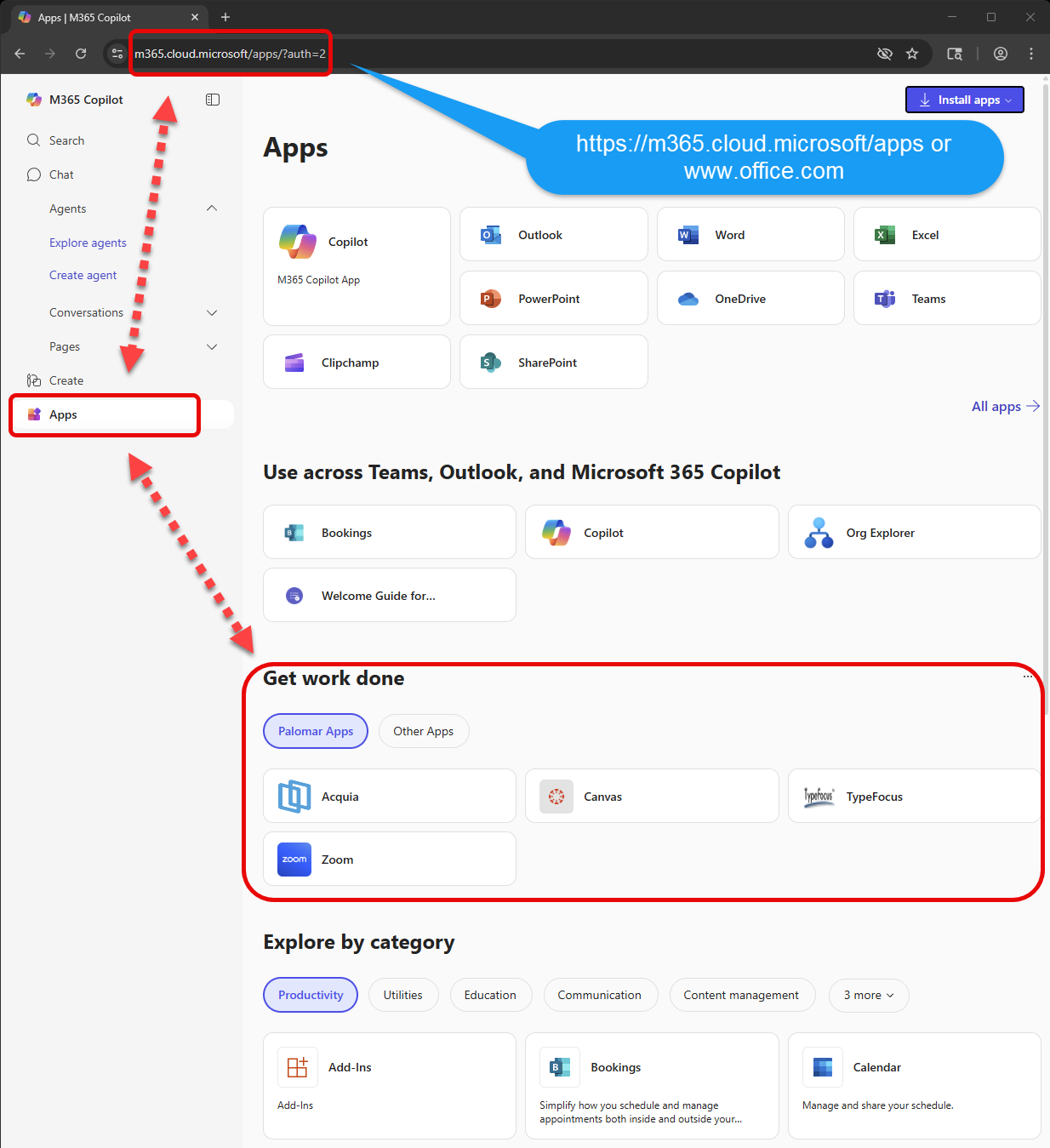Click the M365 Copilot logo in the sidebar
Screen dimensions: 1050x1148
click(34, 100)
